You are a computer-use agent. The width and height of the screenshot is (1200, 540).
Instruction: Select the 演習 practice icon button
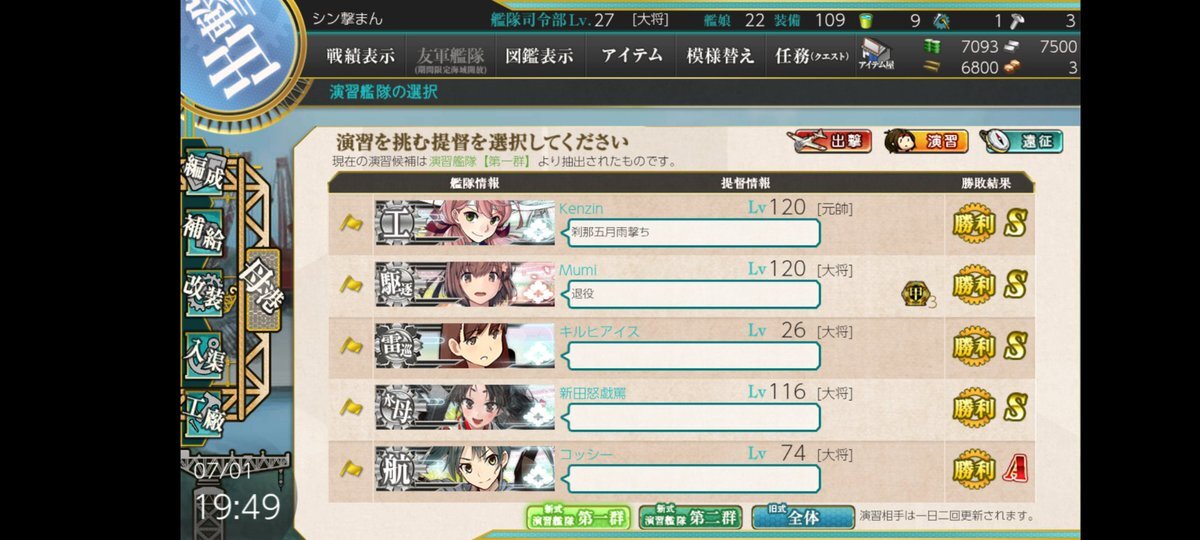point(925,142)
